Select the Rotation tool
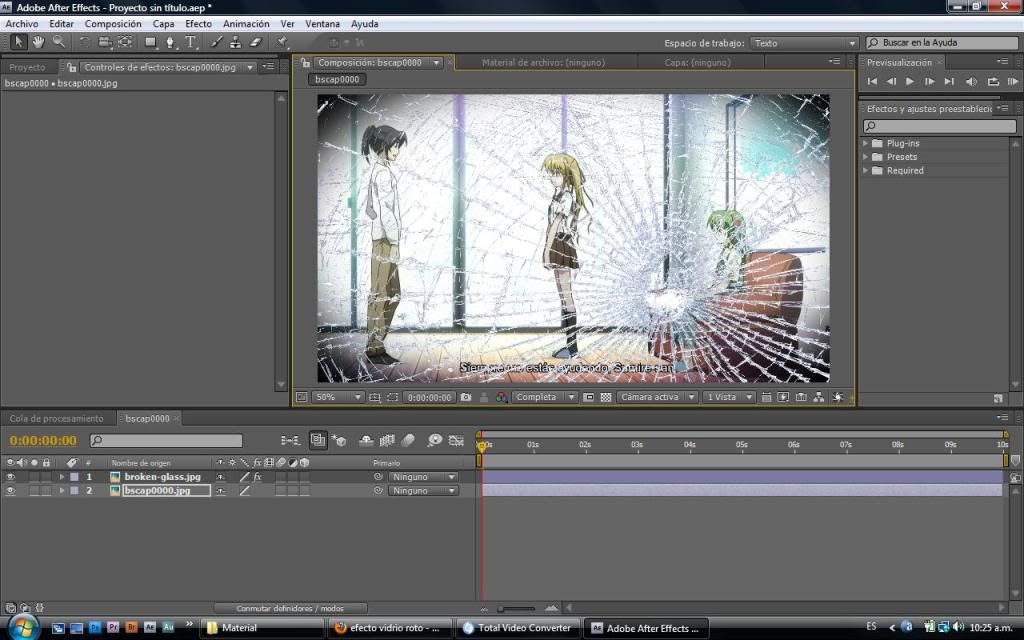This screenshot has width=1024, height=640. (85, 42)
